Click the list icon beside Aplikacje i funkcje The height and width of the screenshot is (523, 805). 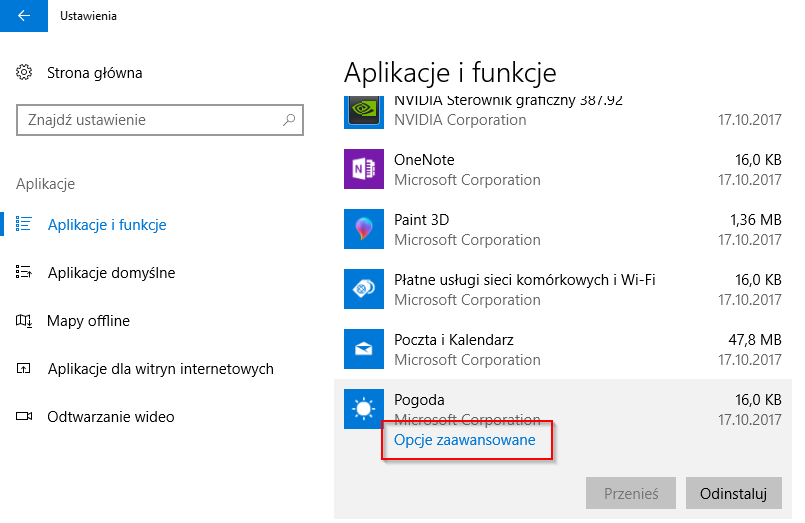coord(24,224)
